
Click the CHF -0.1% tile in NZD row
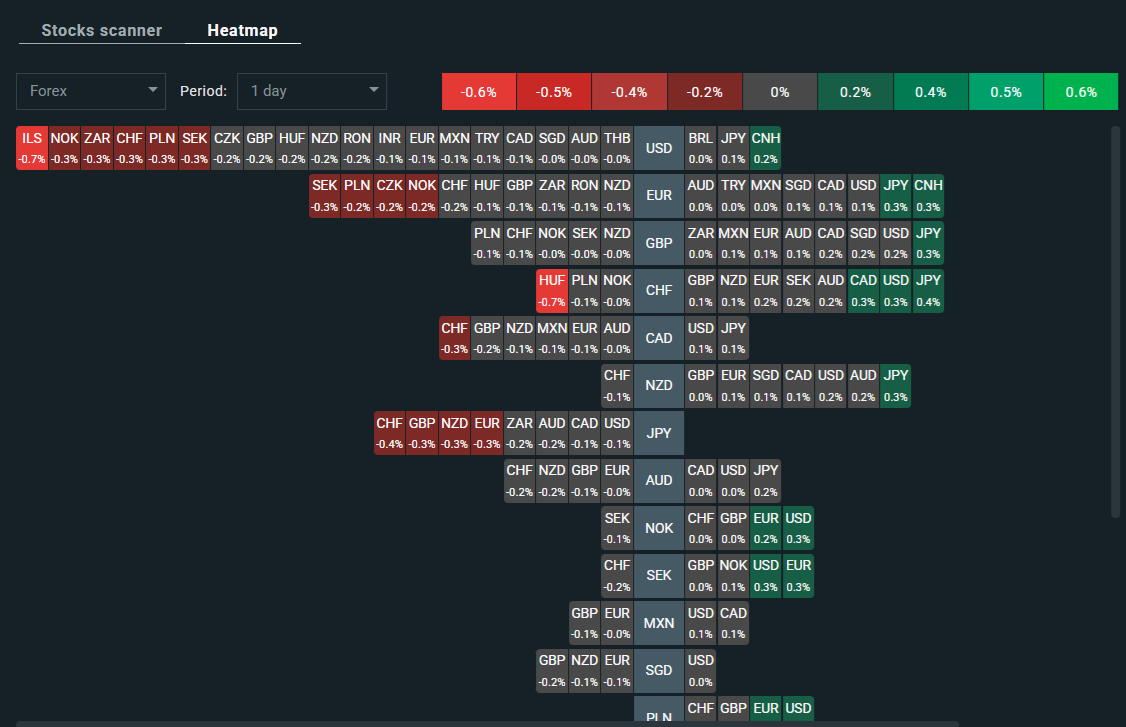(617, 385)
